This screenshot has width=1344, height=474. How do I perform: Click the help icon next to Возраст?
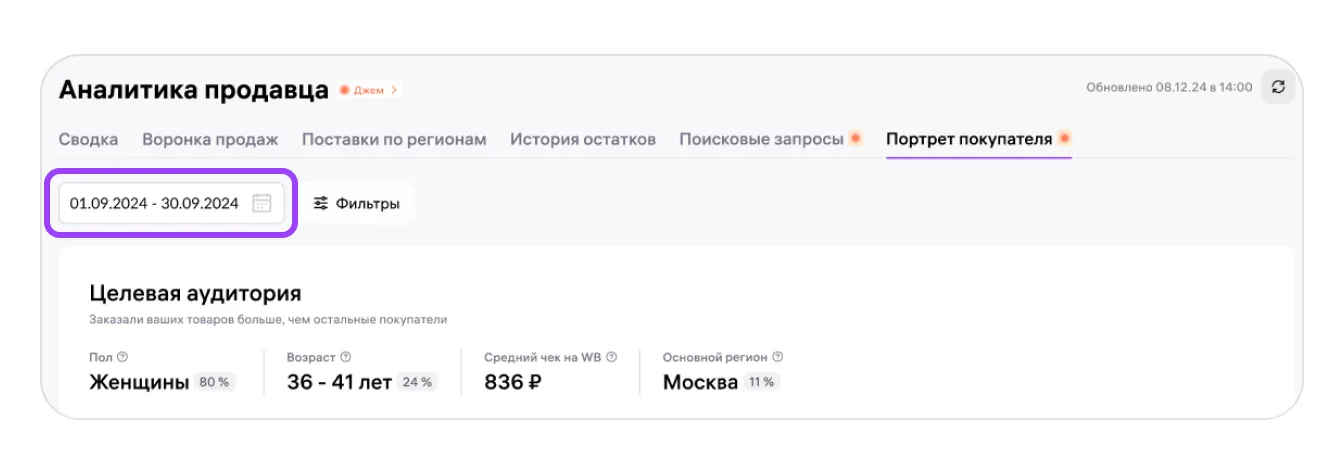pos(346,357)
